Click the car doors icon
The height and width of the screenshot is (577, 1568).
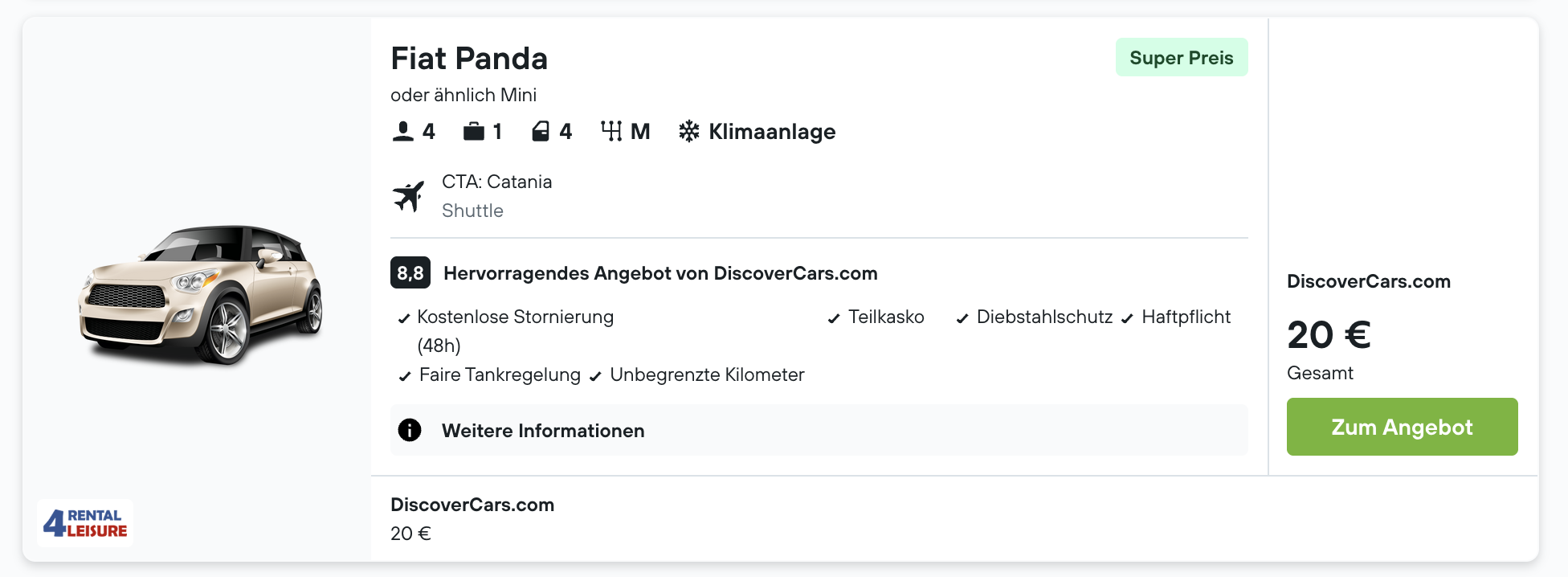click(541, 132)
